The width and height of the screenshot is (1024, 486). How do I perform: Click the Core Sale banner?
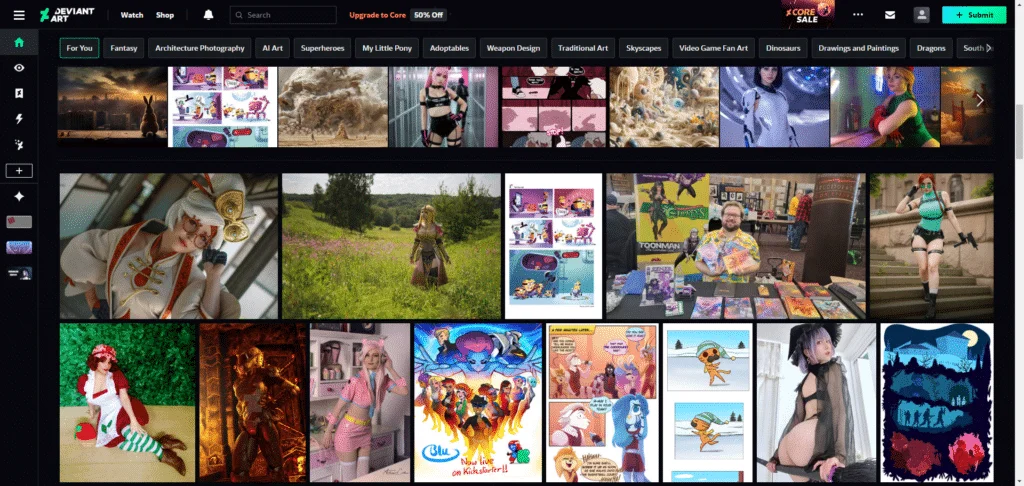[807, 14]
